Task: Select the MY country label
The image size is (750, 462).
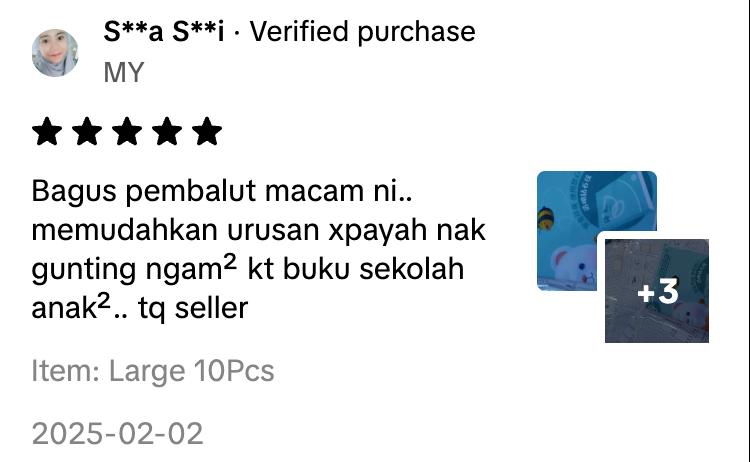Action: (123, 73)
